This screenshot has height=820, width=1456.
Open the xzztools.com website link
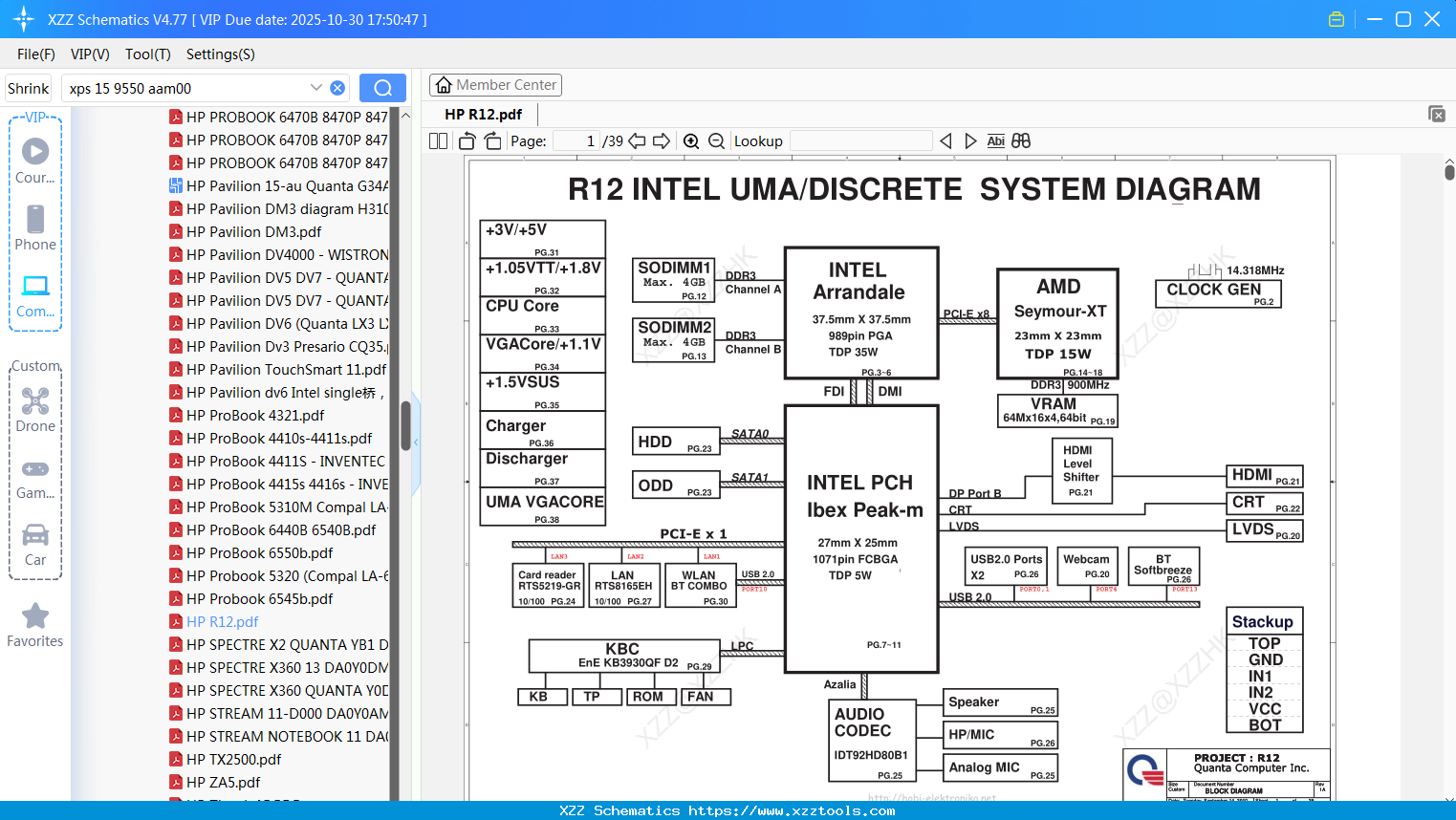[792, 810]
